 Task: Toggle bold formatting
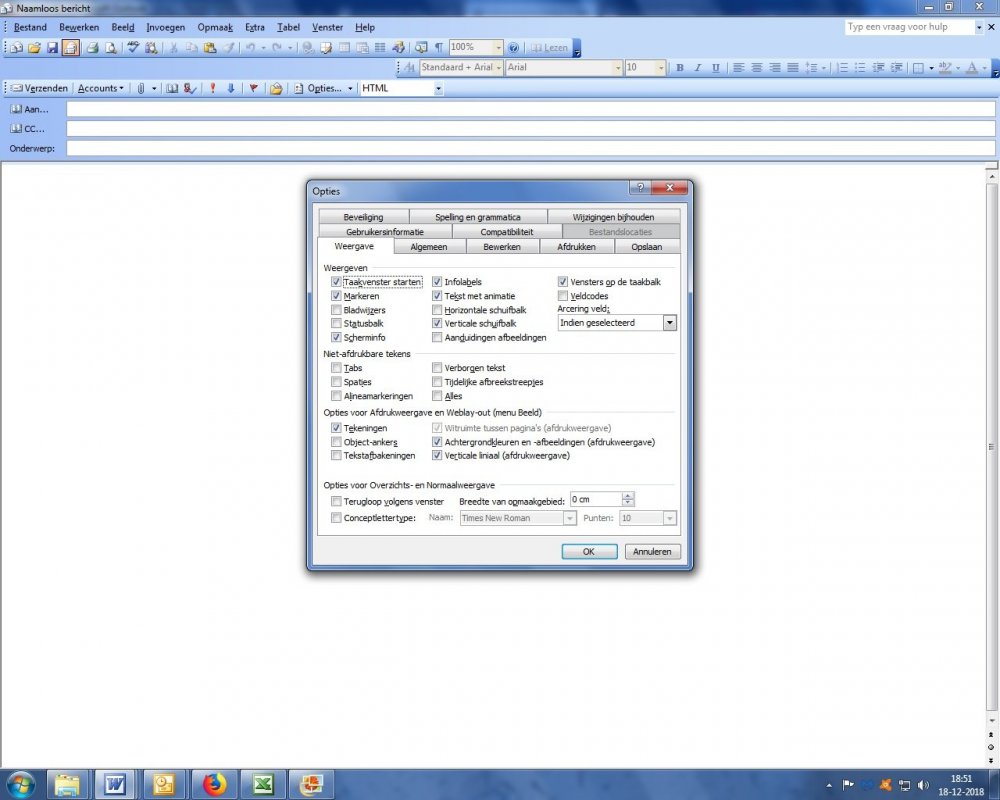click(680, 68)
